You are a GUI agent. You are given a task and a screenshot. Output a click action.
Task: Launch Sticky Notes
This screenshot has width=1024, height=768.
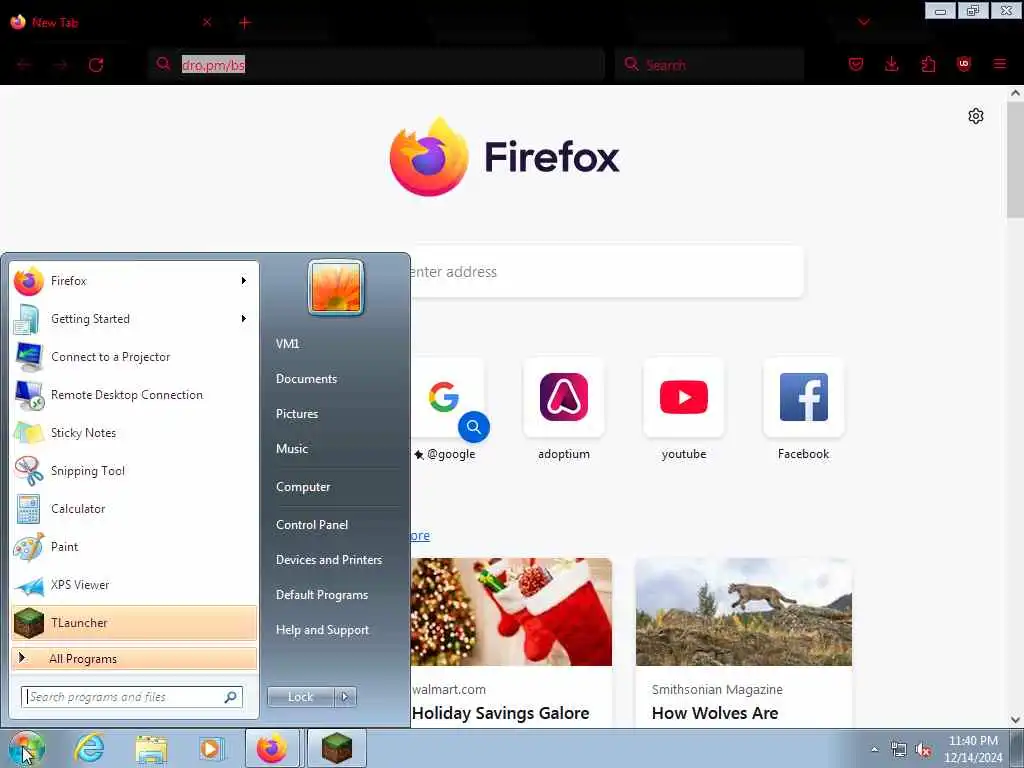(135, 432)
